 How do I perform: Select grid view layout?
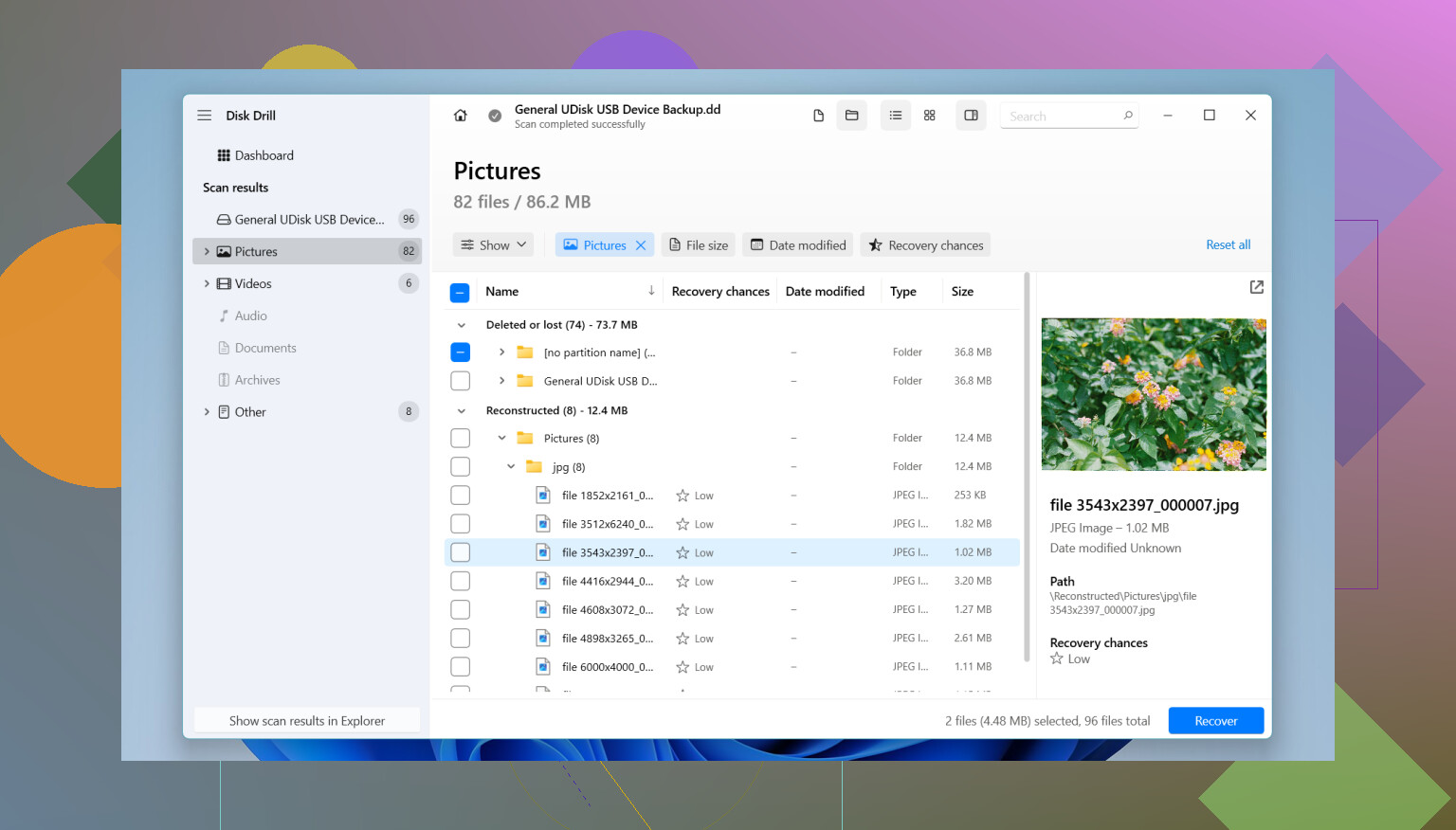click(x=930, y=116)
